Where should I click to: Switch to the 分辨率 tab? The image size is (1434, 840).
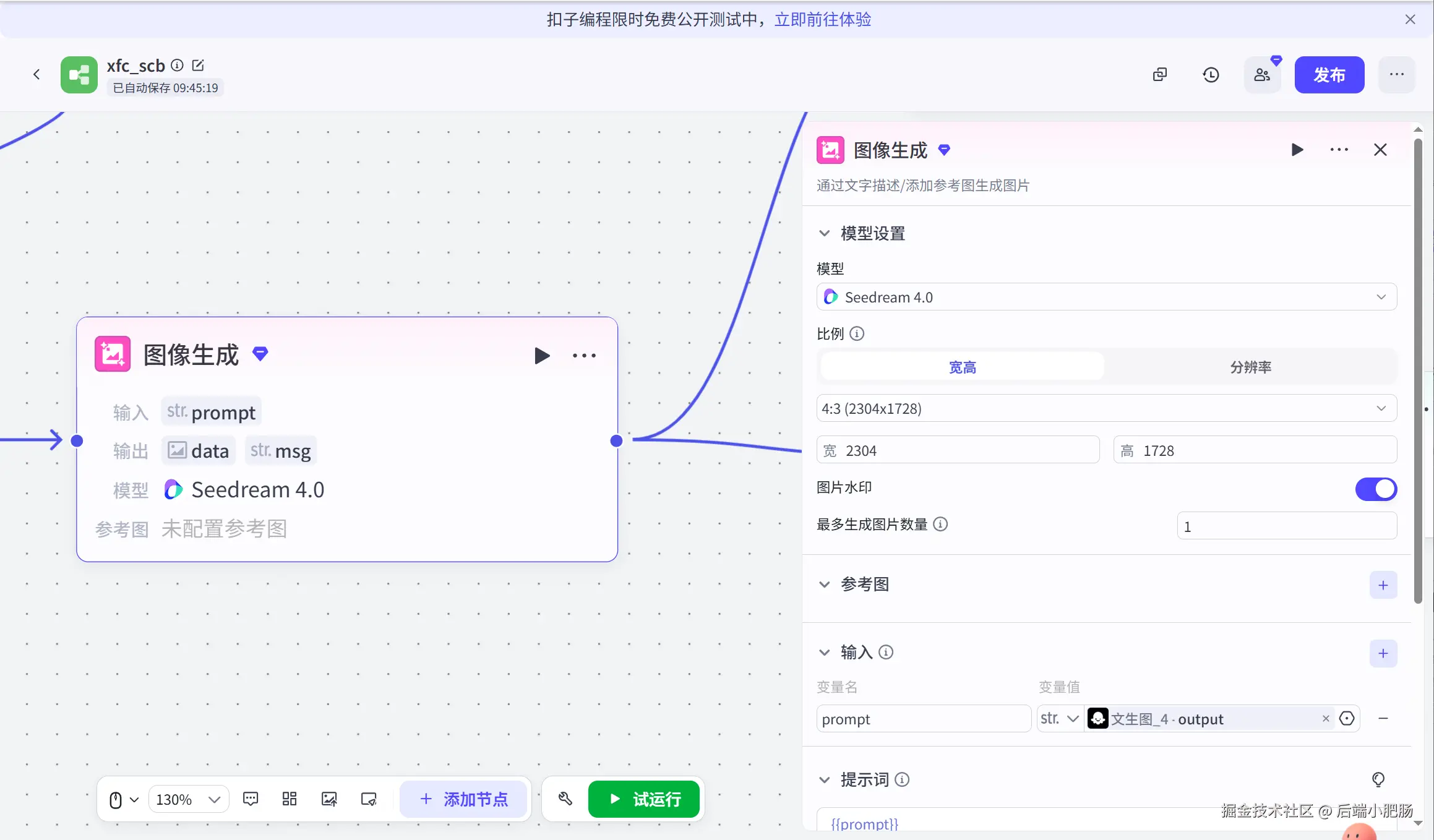[x=1250, y=367]
